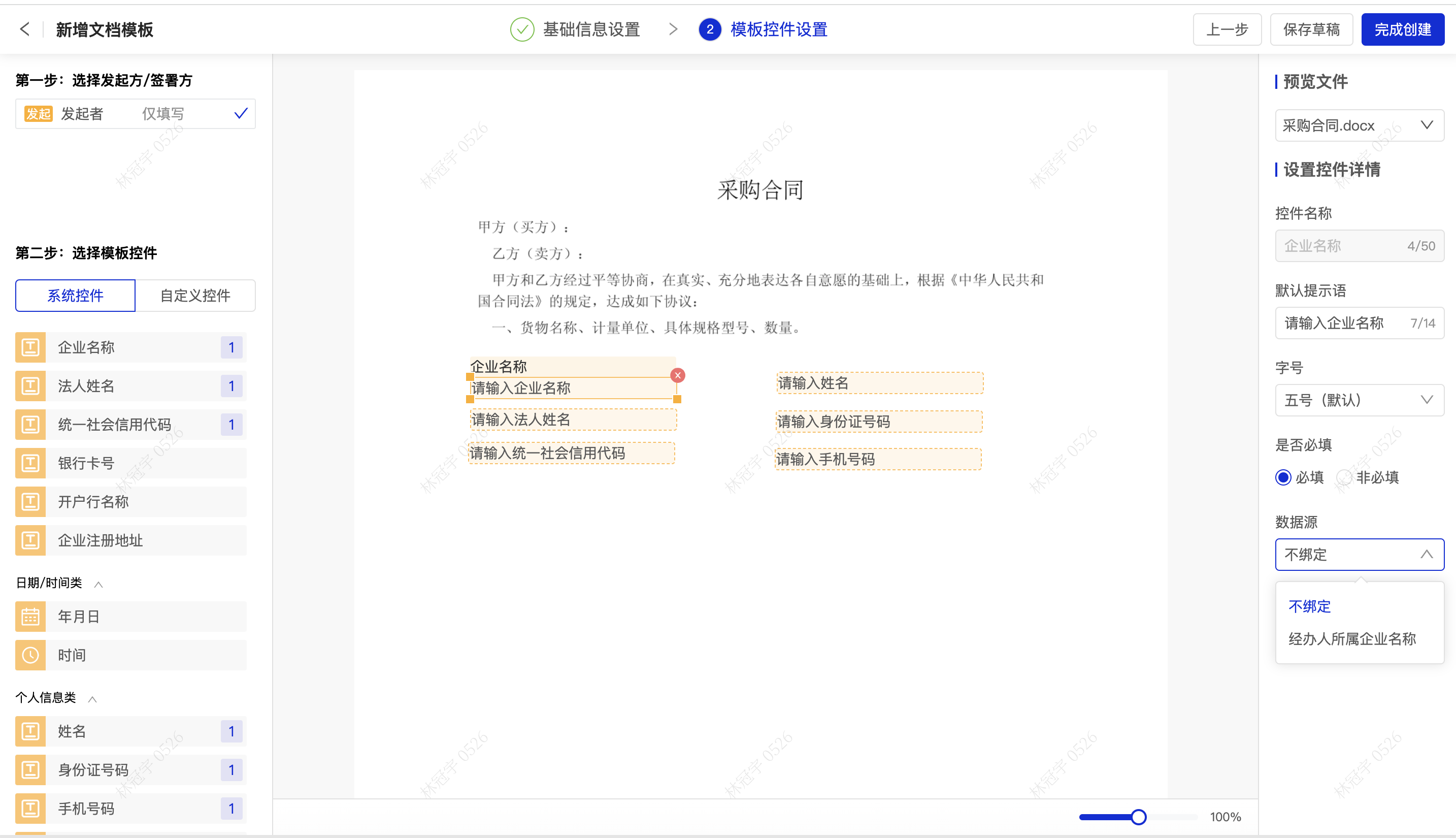Collapse the 数据源 不绑定 dropdown
The width and height of the screenshot is (1456, 838).
point(1360,554)
